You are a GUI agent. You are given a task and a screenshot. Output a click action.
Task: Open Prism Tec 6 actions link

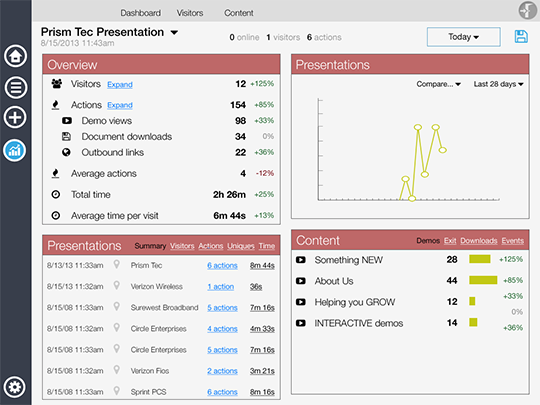pos(222,266)
